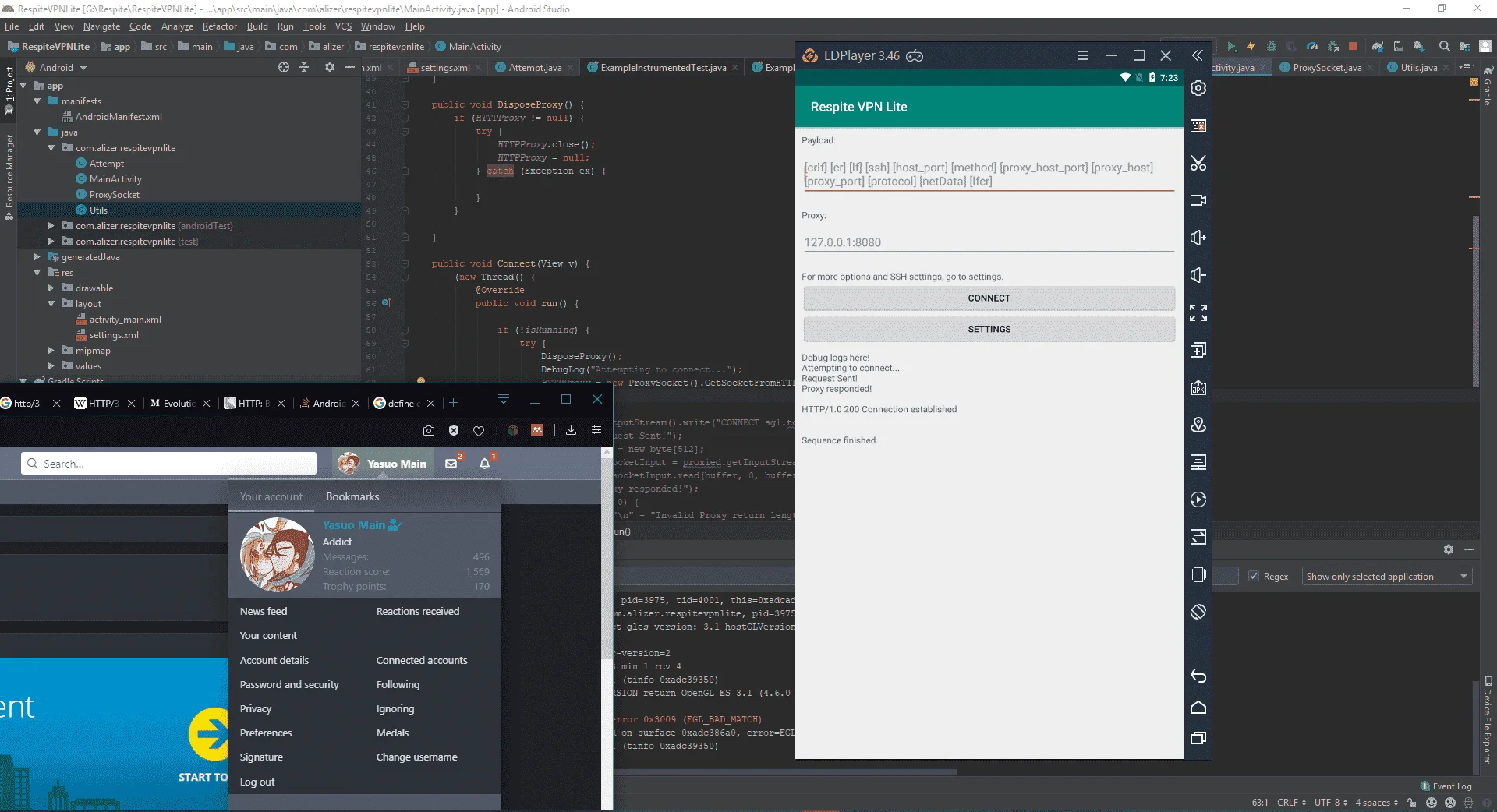
Task: Open LDPlayer multi-instance icon
Action: pos(1198,350)
